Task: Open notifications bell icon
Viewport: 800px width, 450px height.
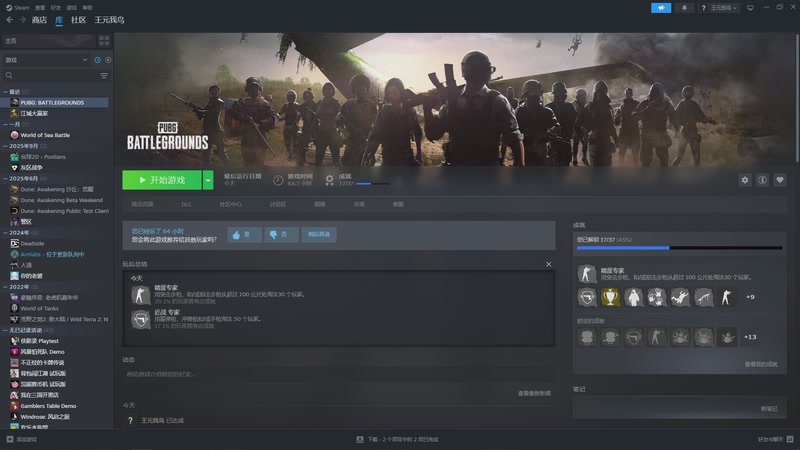Action: pos(684,8)
